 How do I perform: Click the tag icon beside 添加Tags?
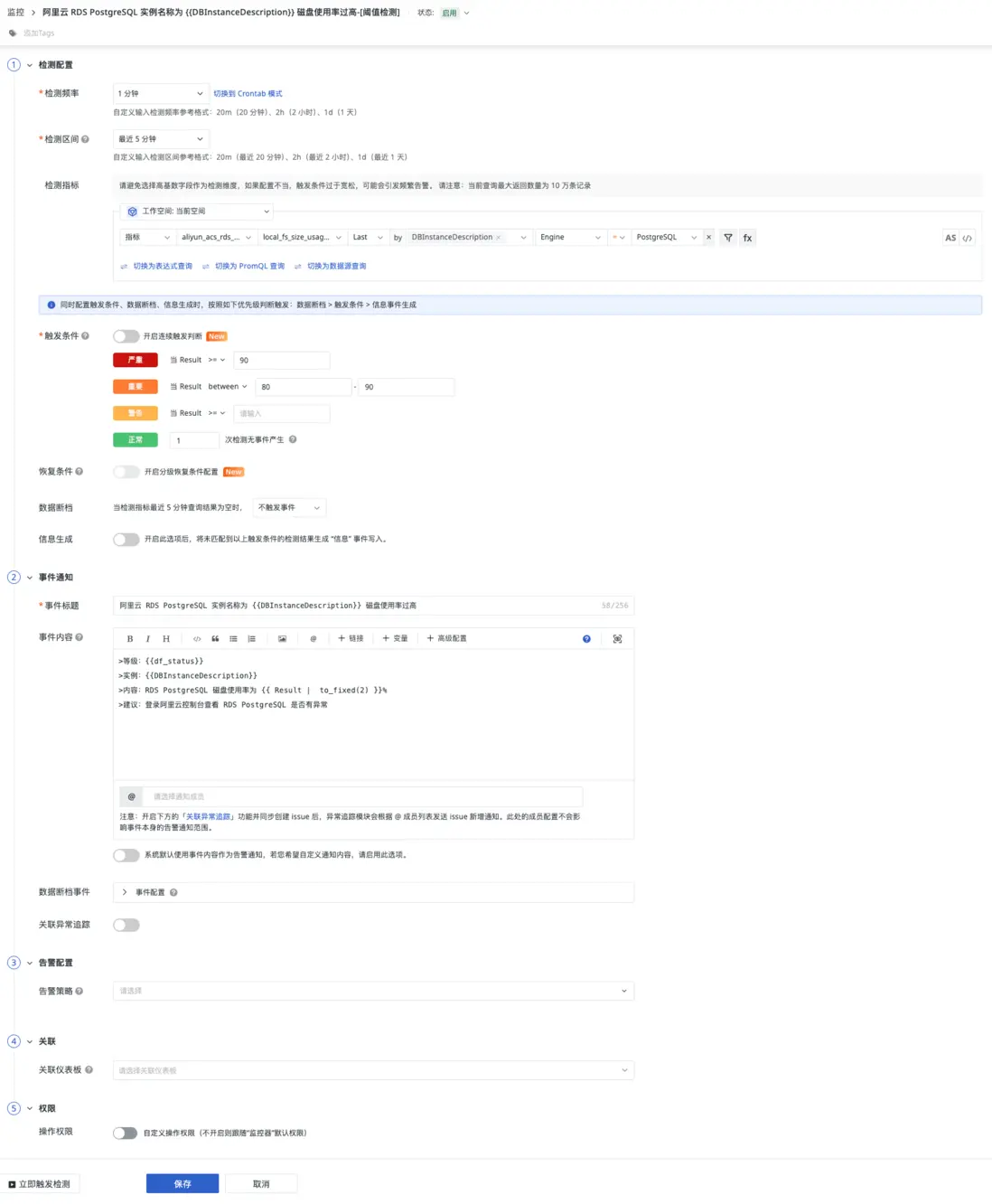[13, 33]
